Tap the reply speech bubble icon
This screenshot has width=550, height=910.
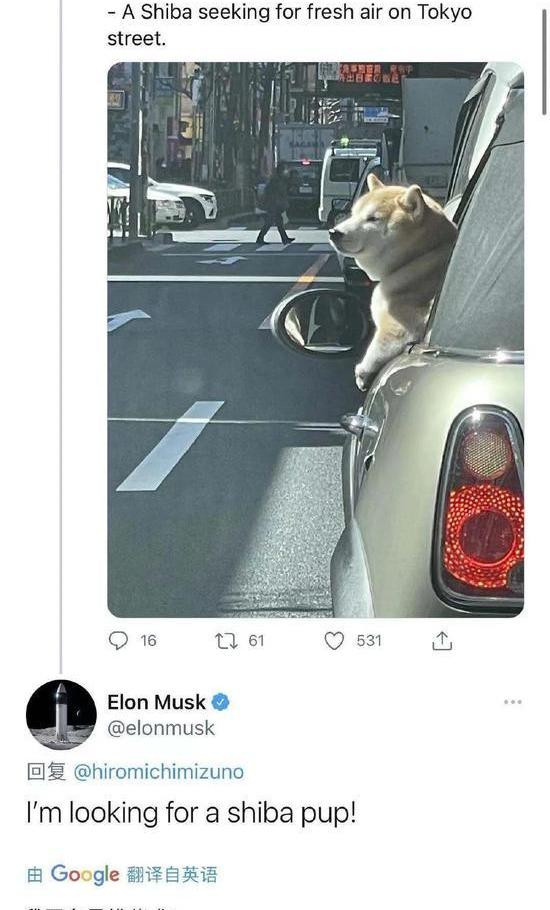coord(118,640)
